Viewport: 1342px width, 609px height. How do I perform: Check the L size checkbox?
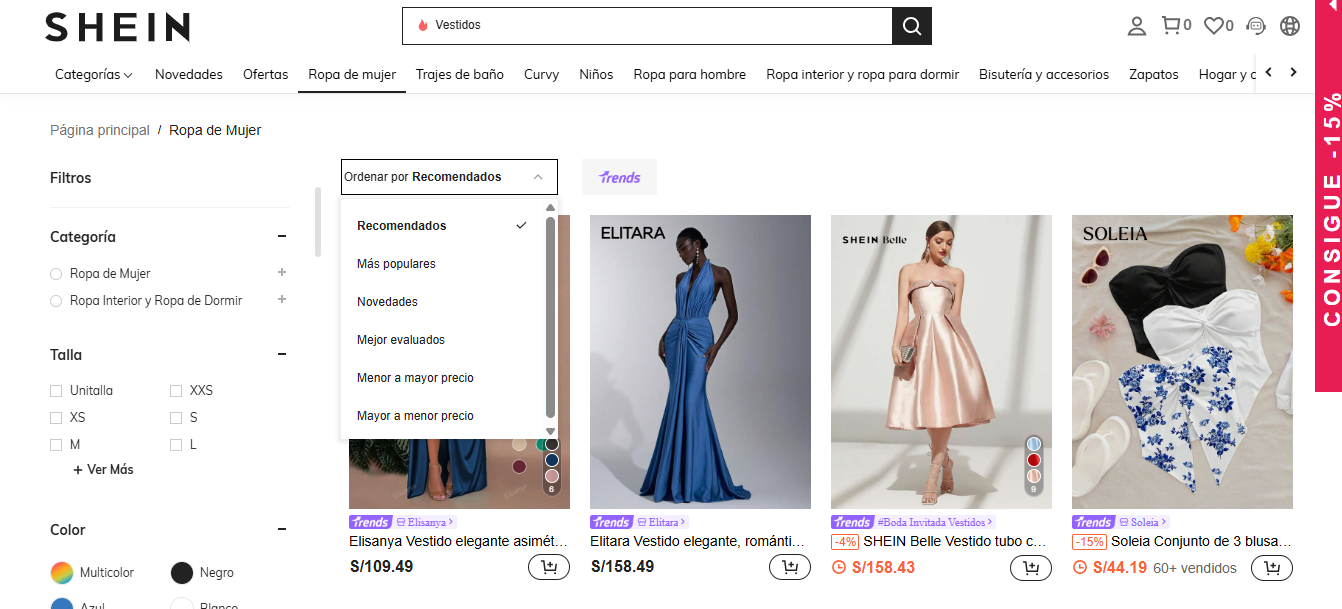point(176,445)
